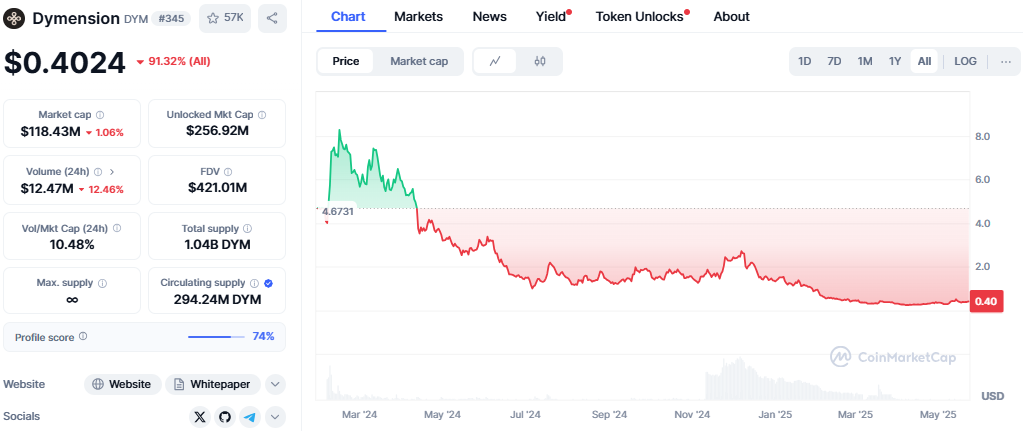This screenshot has height=431, width=1023.
Task: Click Vol/Mkt Cap info icon
Action: [x=117, y=229]
